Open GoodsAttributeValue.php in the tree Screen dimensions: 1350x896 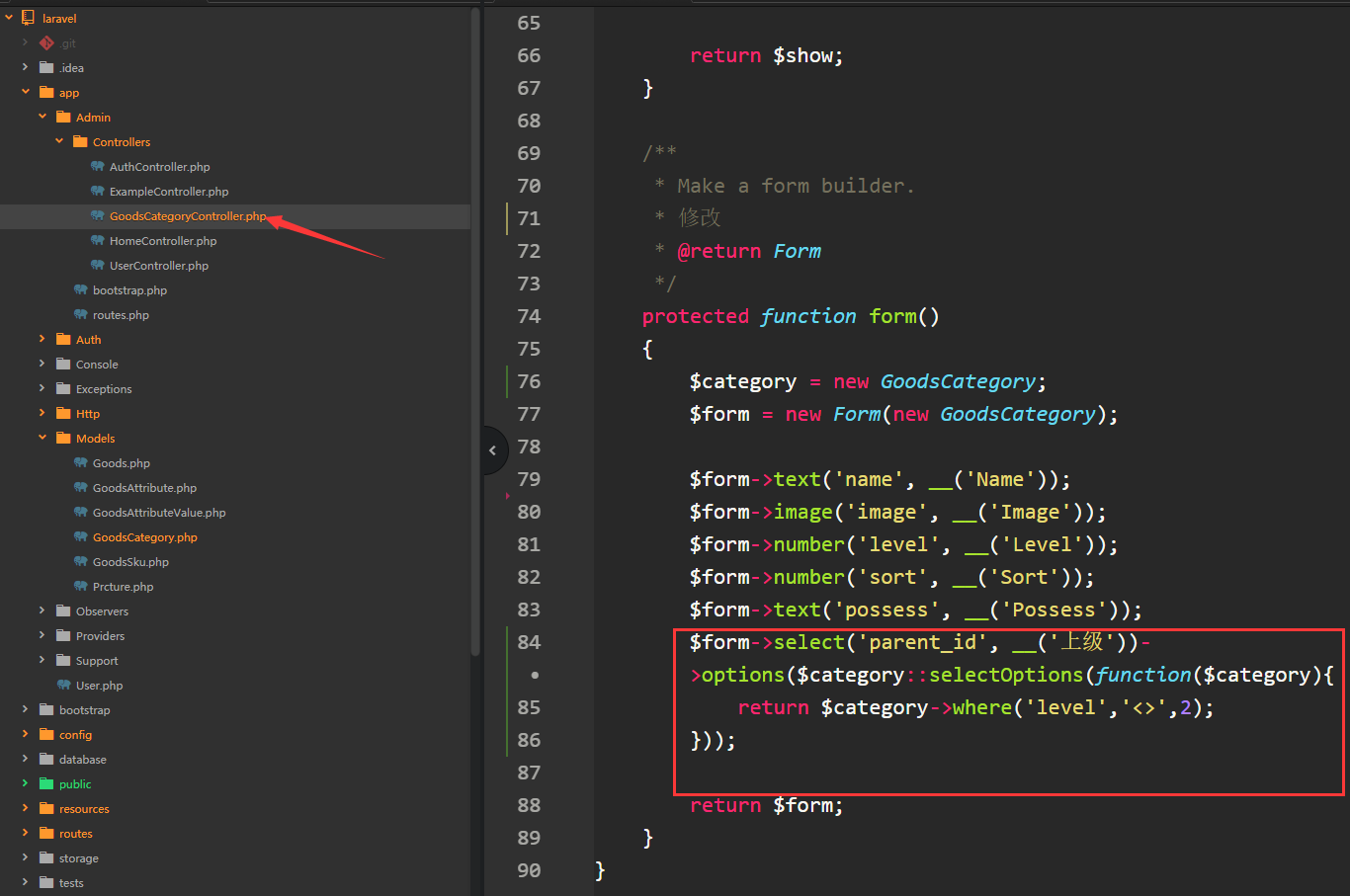159,513
